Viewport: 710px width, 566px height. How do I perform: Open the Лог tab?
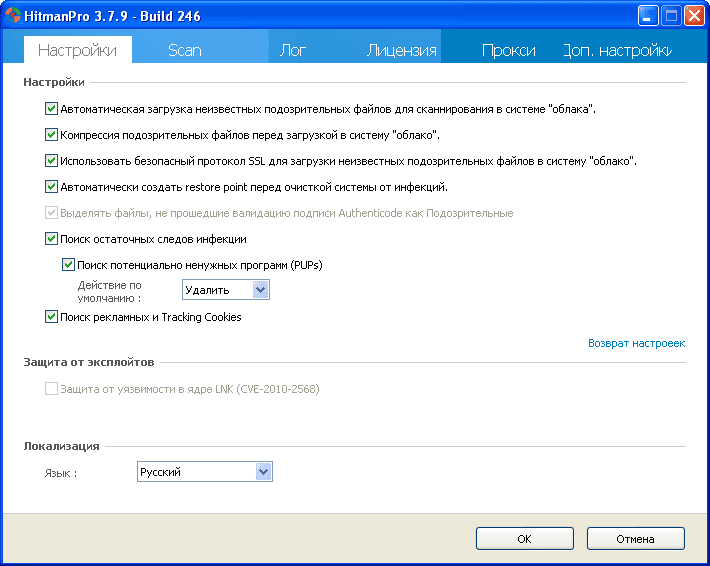[x=293, y=50]
